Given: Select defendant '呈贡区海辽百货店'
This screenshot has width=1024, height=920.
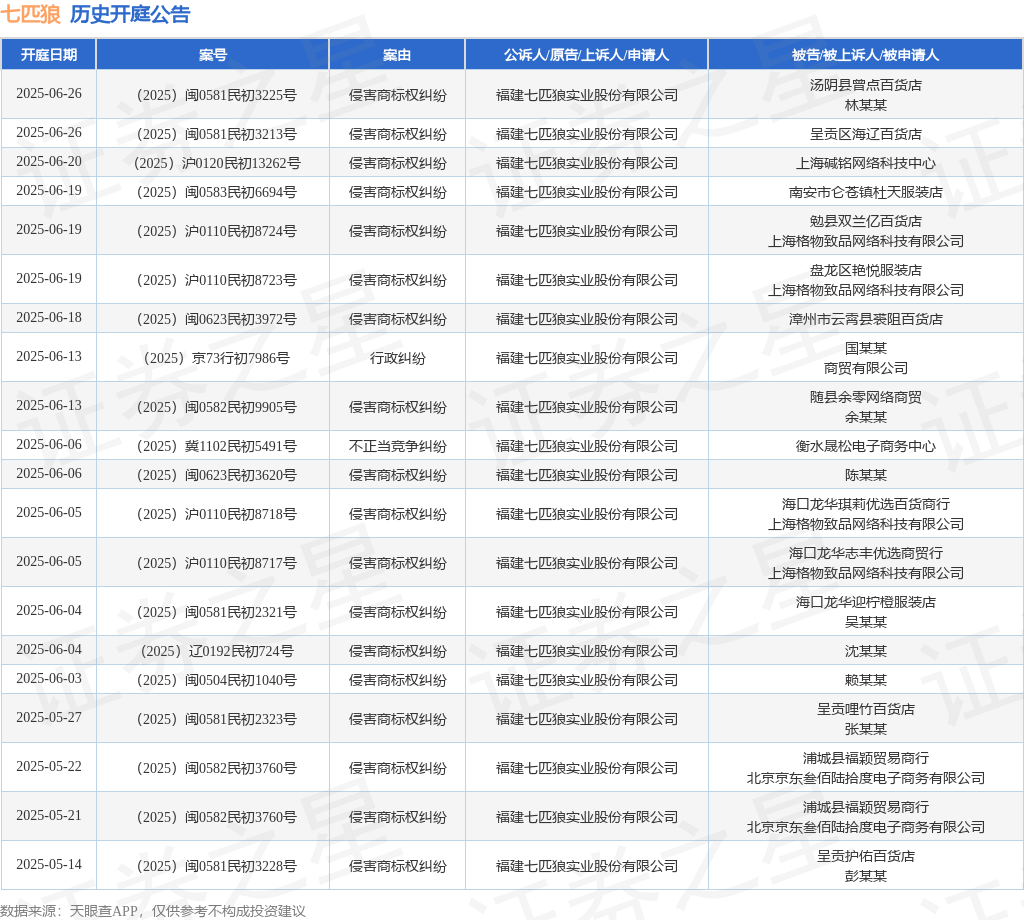Looking at the screenshot, I should (865, 135).
